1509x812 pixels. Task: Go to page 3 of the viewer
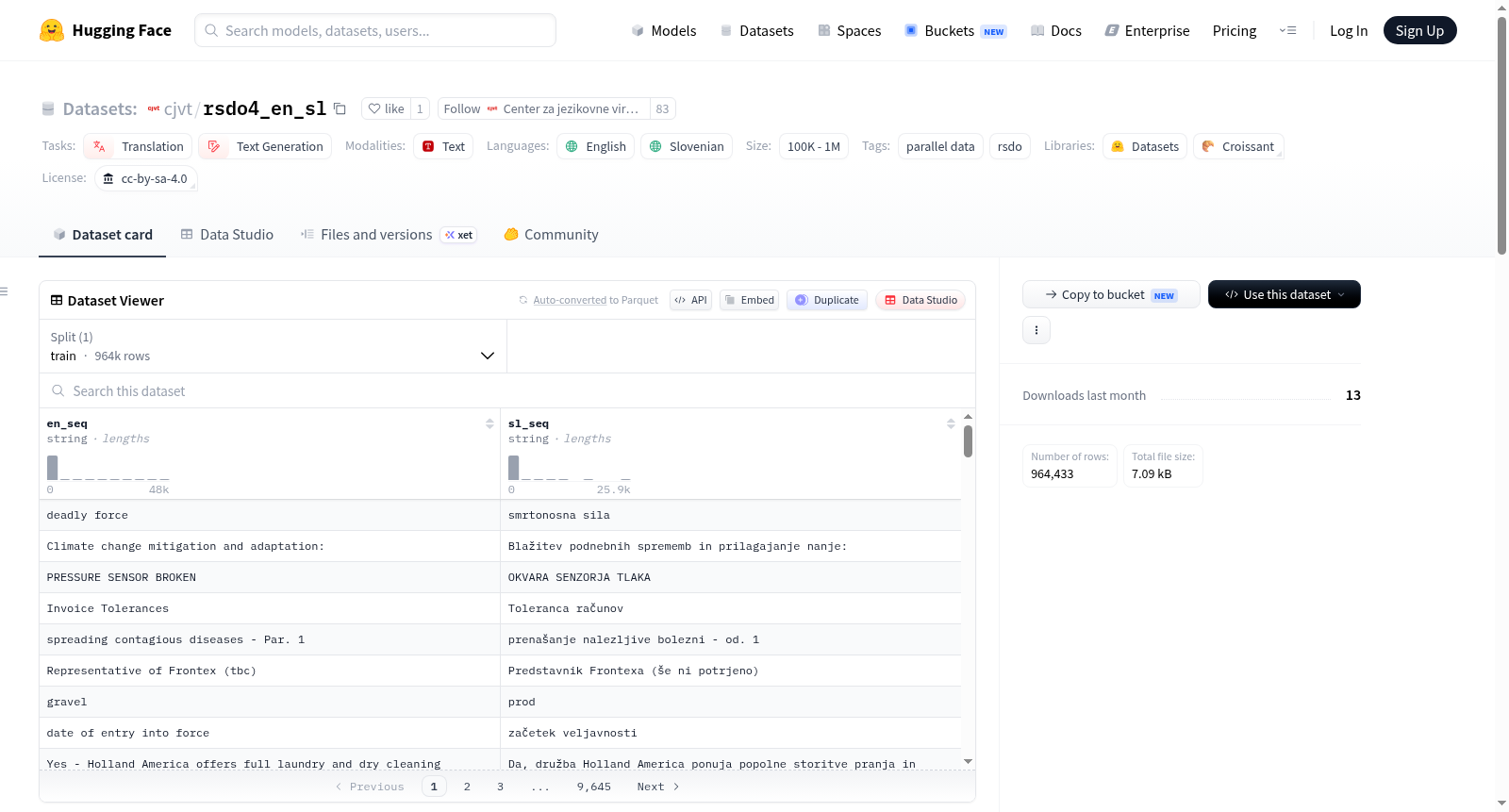[500, 787]
